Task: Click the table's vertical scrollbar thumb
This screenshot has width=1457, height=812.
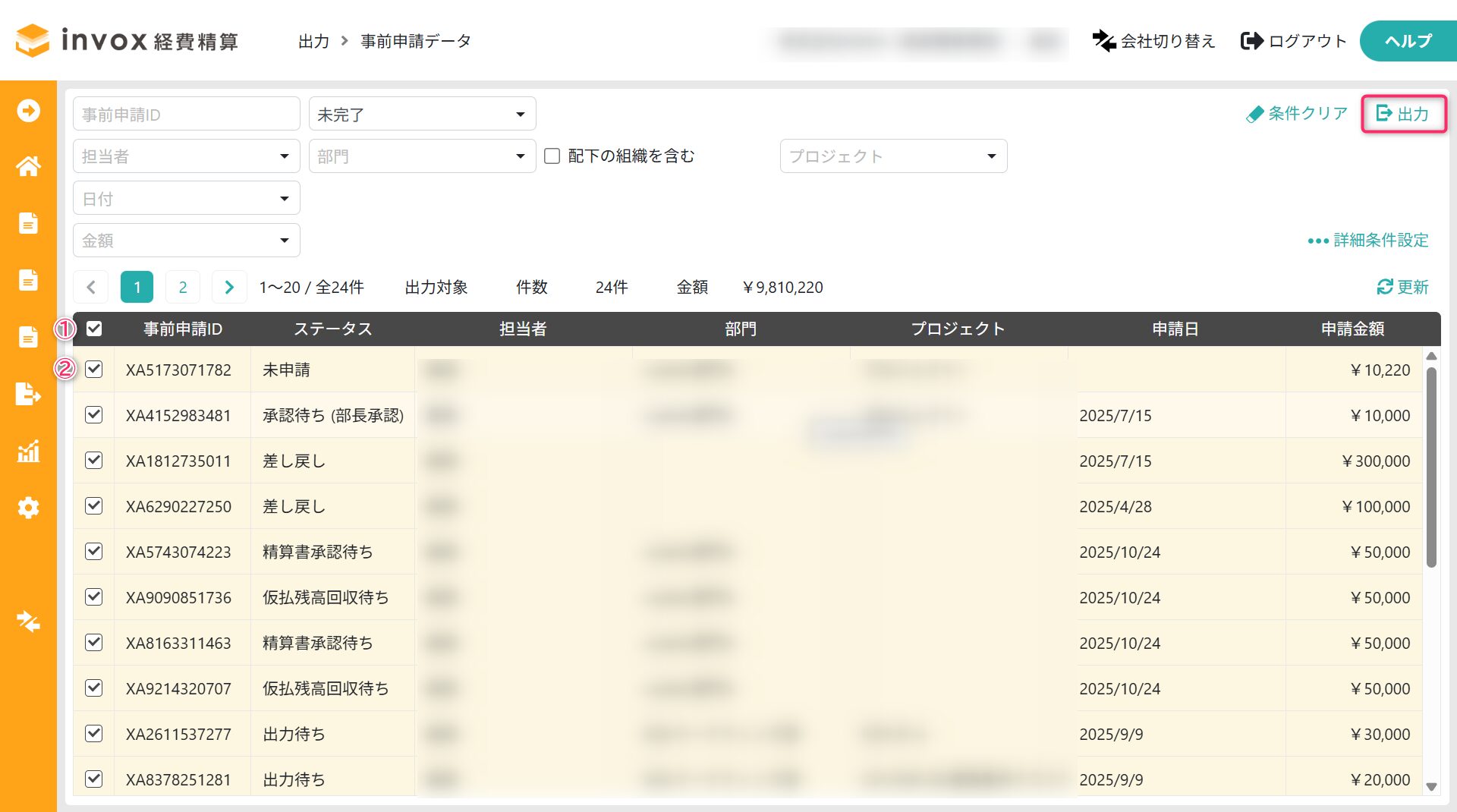Action: click(1431, 467)
